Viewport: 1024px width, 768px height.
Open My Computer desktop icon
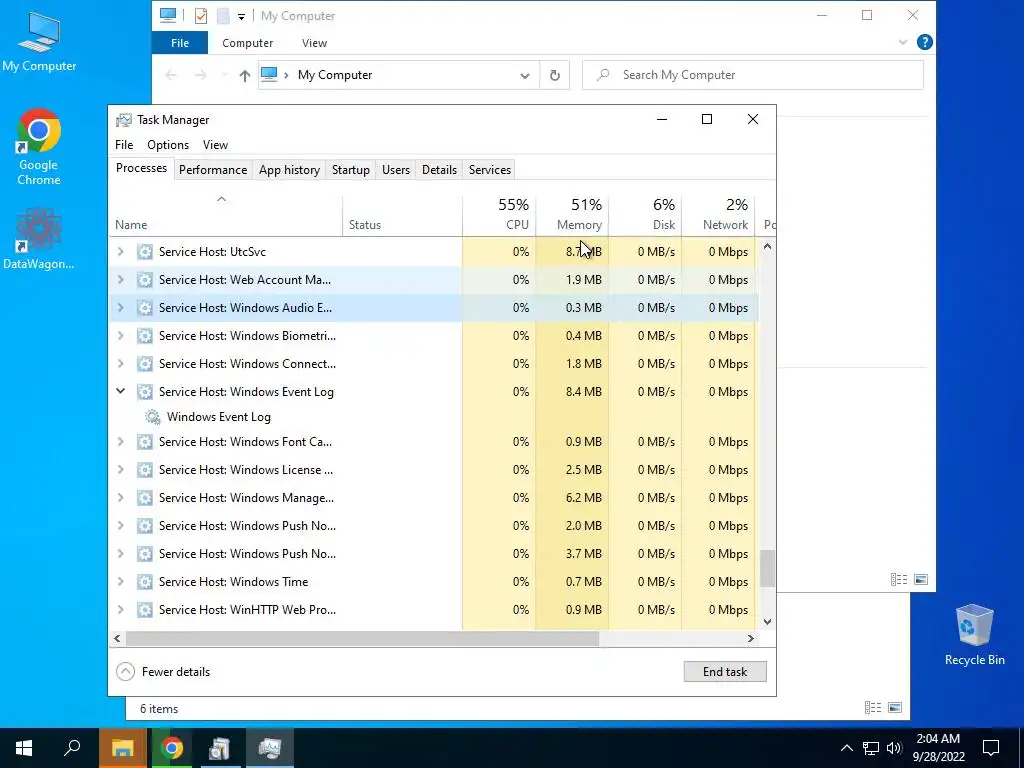39,40
